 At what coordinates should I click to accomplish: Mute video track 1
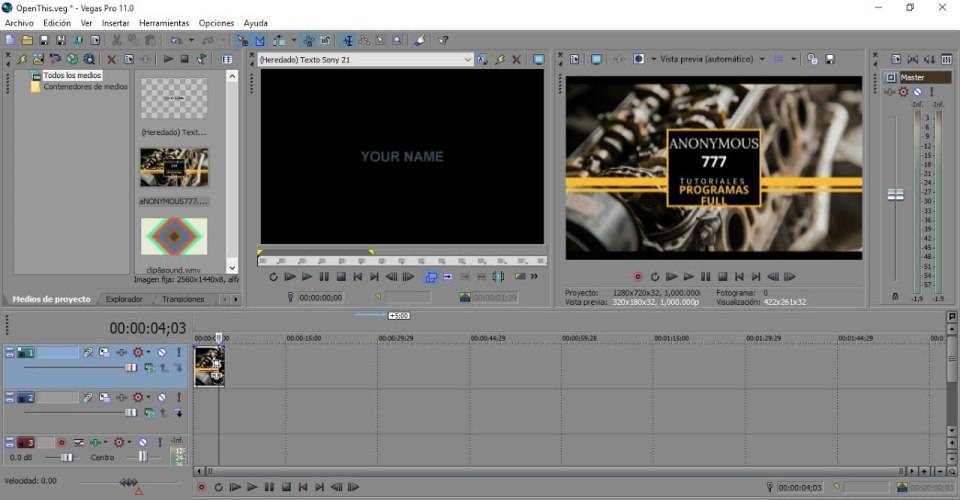pyautogui.click(x=162, y=353)
